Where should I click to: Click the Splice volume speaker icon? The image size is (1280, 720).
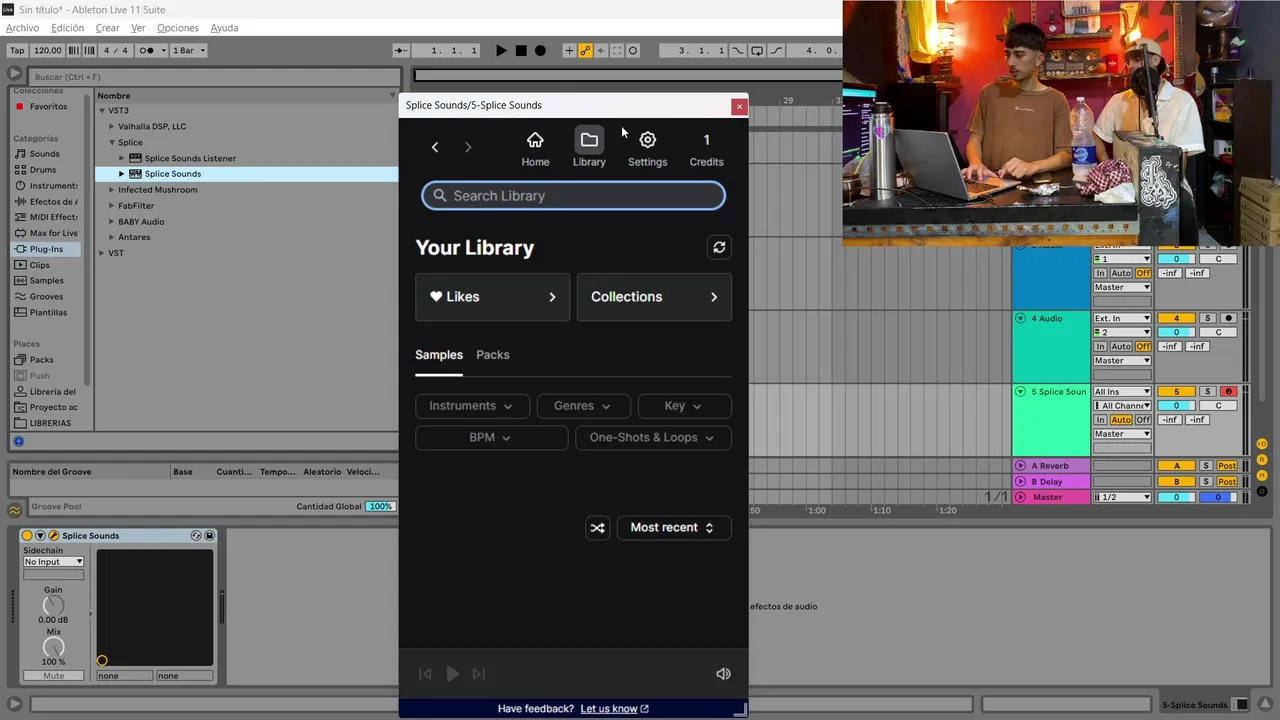[x=723, y=674]
